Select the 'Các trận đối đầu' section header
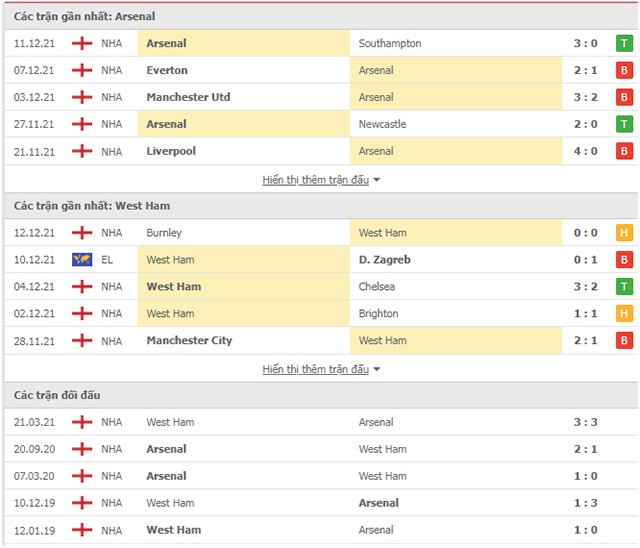The width and height of the screenshot is (640, 548). pyautogui.click(x=57, y=395)
